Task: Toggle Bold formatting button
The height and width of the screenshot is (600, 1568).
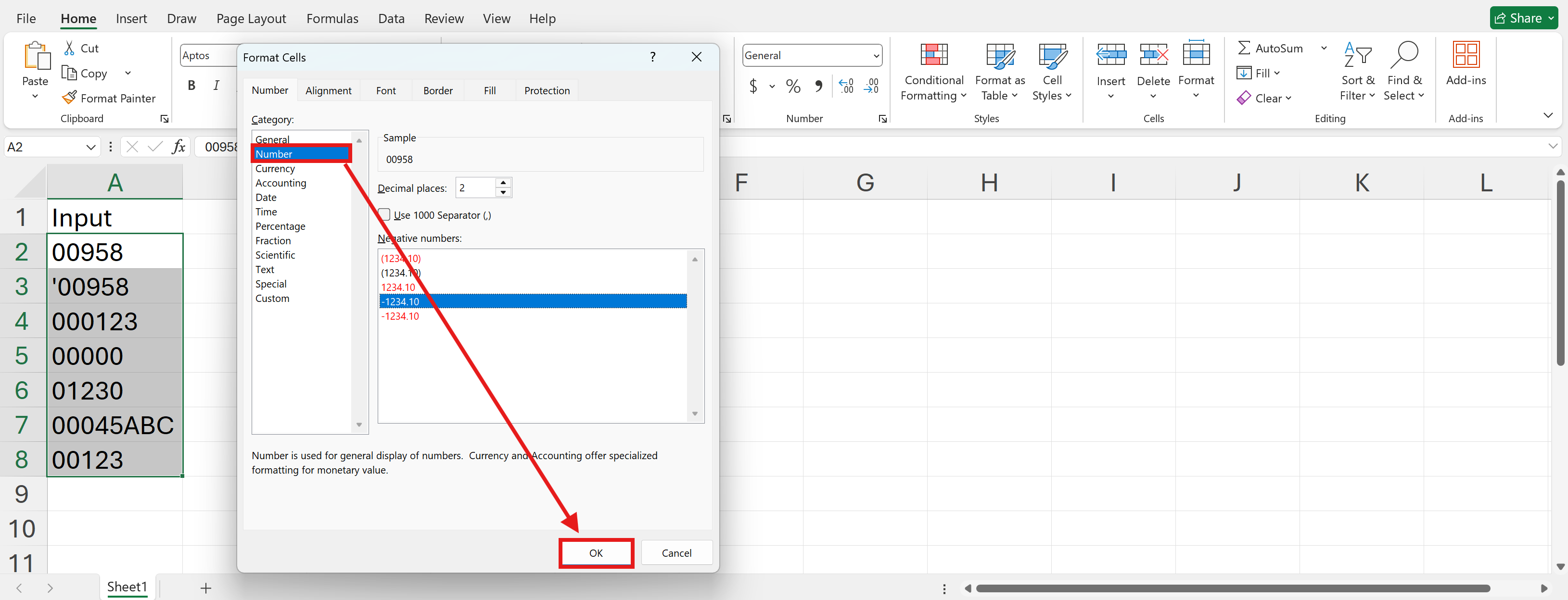Action: pyautogui.click(x=192, y=86)
